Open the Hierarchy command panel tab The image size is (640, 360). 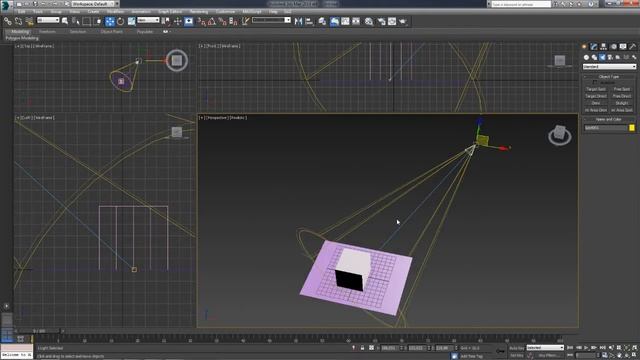[x=603, y=47]
